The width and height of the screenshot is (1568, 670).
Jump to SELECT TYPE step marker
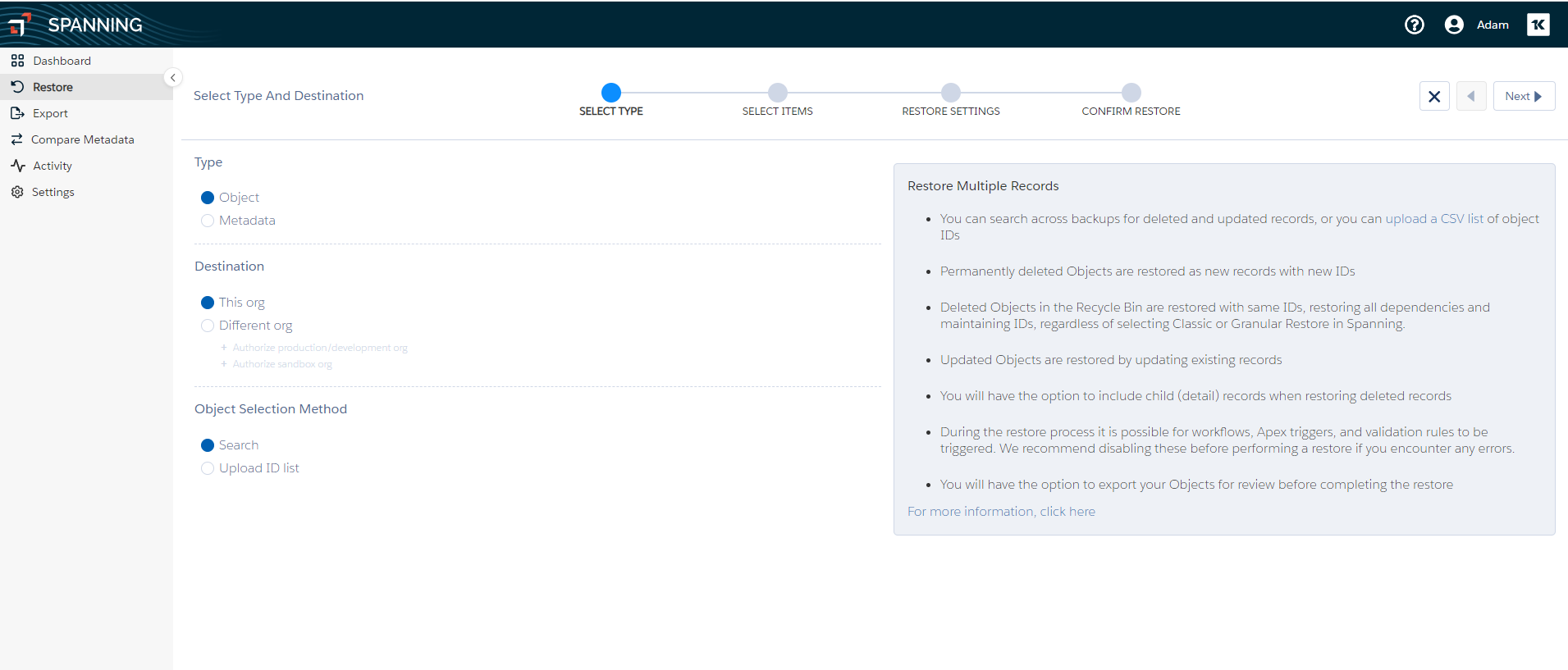pyautogui.click(x=611, y=93)
